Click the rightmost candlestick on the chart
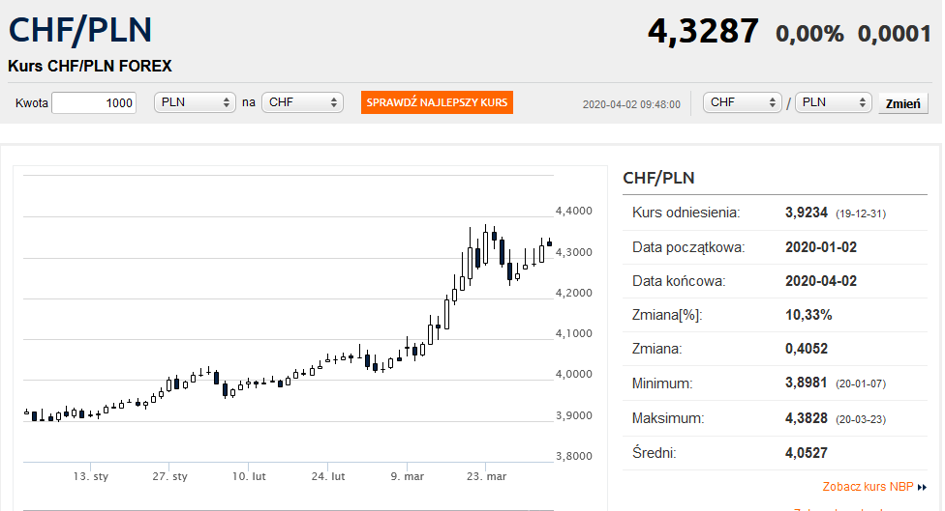This screenshot has height=511, width=945. [549, 242]
